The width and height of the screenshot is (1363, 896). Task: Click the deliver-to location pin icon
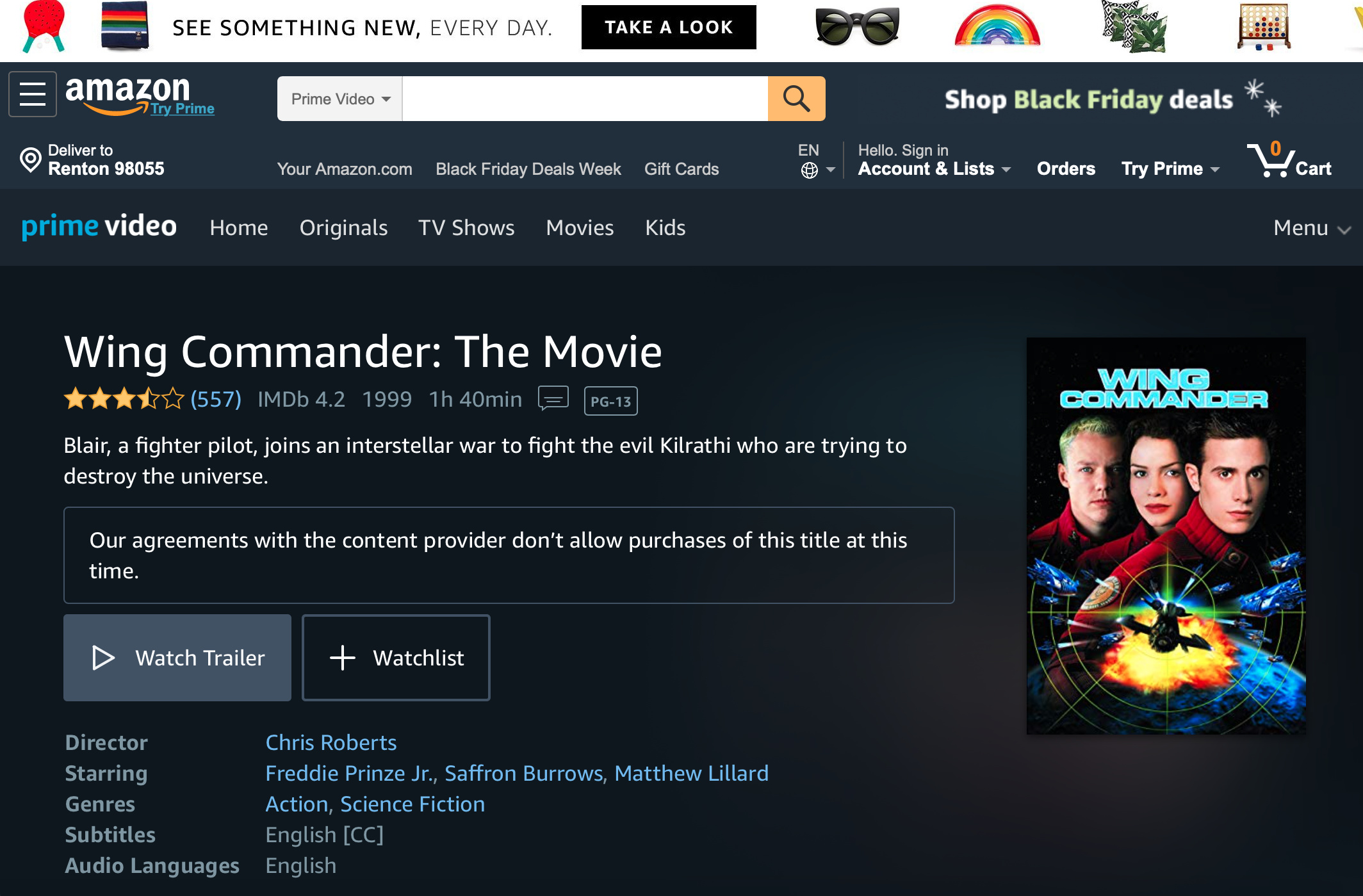[x=30, y=160]
